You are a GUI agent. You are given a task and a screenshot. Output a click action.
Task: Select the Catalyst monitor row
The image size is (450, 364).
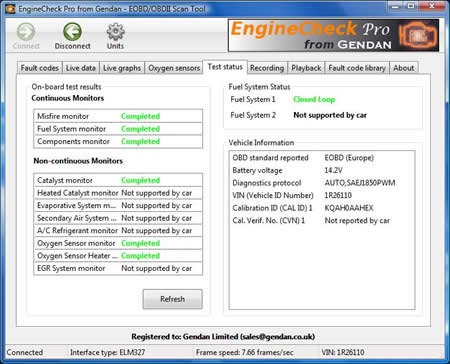(118, 180)
